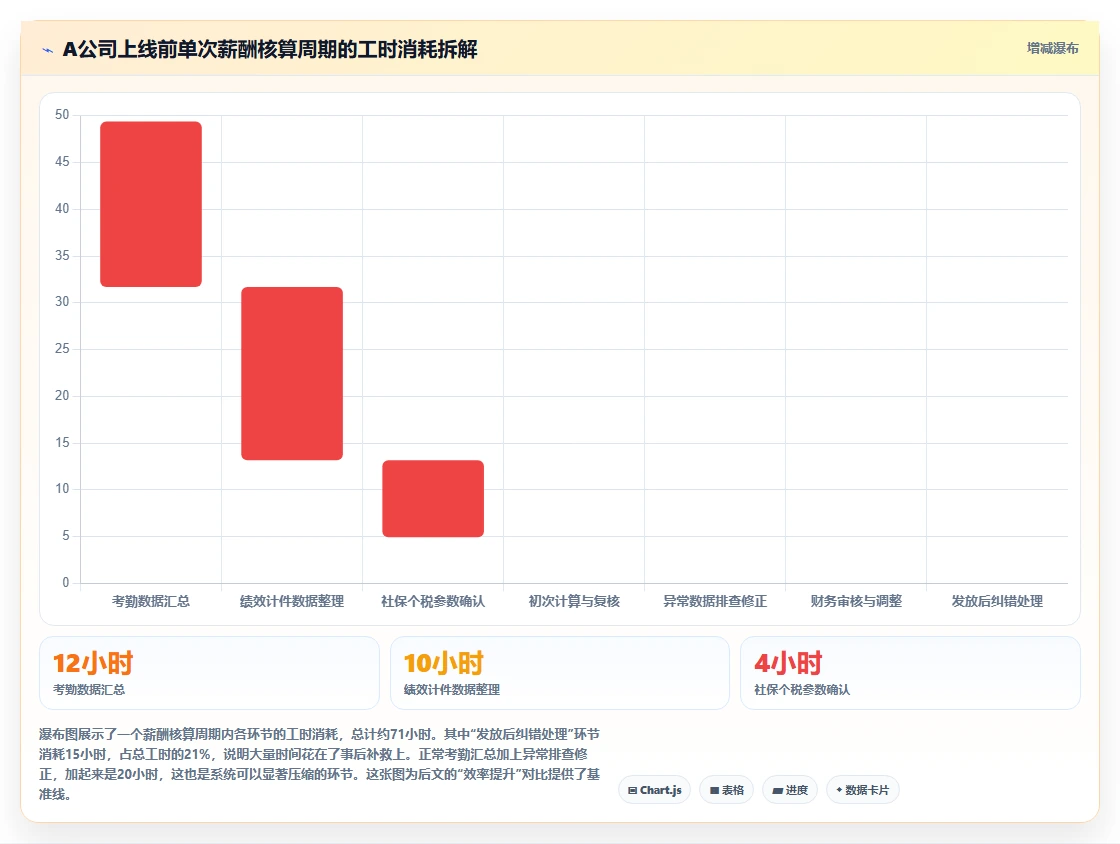Click x-axis label 社保个税参数确认
Image resolution: width=1120 pixels, height=844 pixels.
433,601
